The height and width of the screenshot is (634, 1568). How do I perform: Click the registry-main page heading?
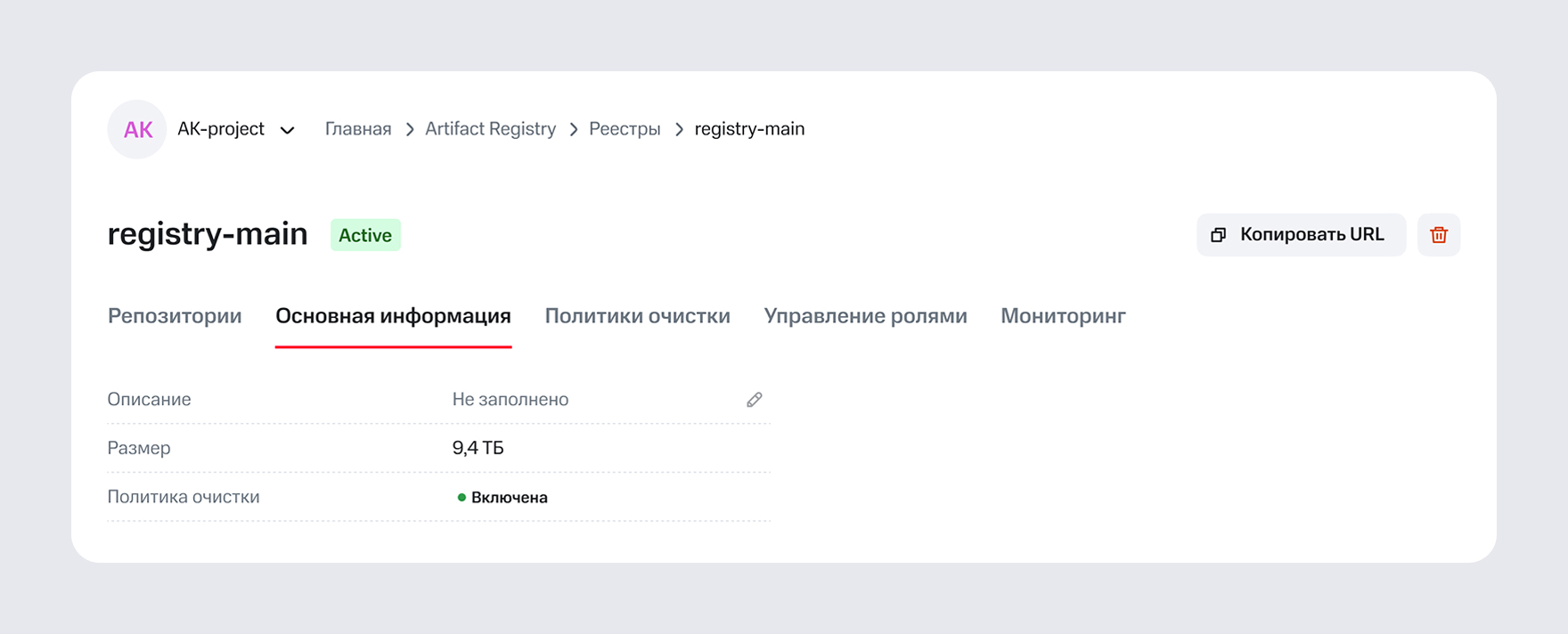tap(208, 234)
